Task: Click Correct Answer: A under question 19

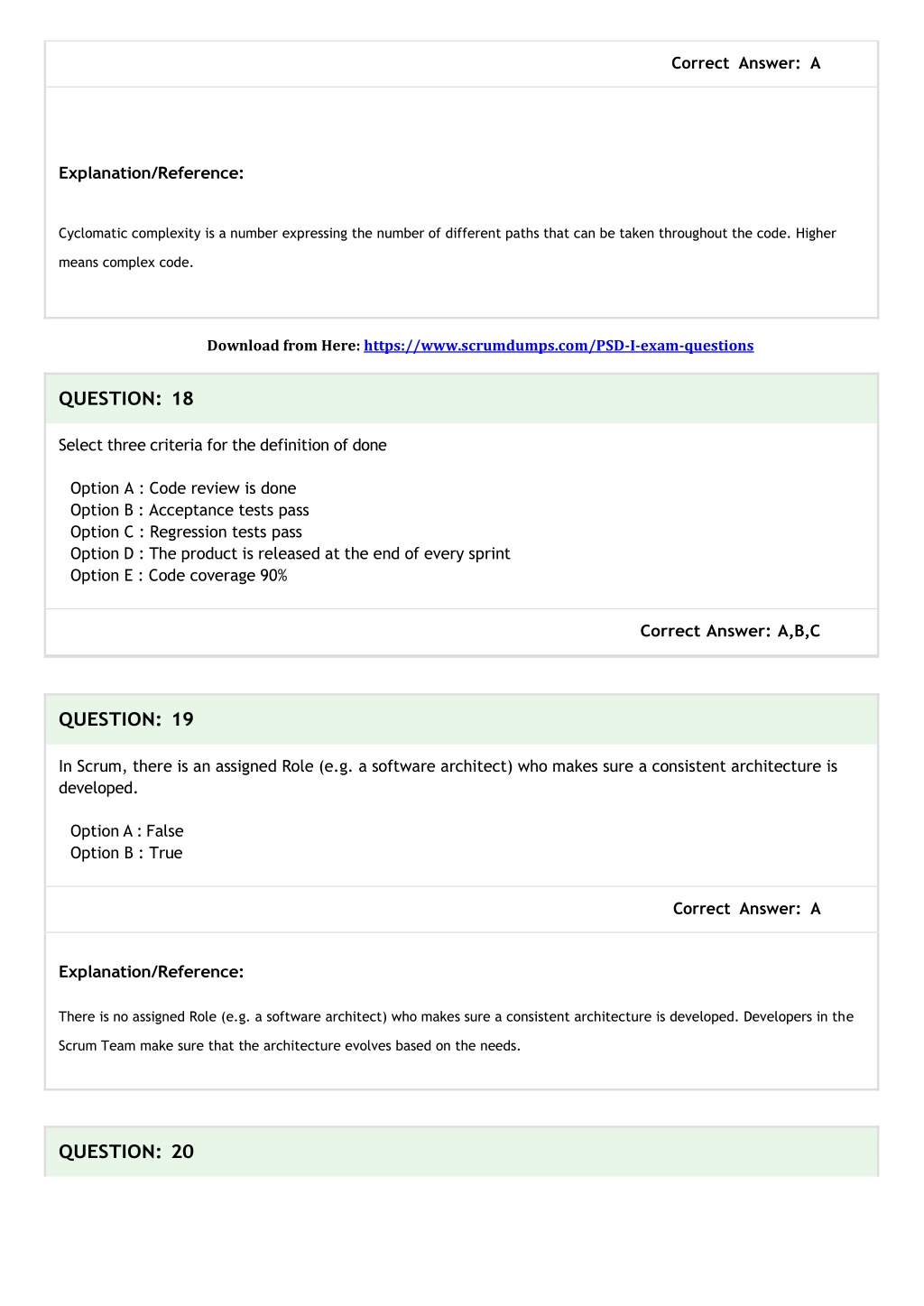Action: click(746, 909)
